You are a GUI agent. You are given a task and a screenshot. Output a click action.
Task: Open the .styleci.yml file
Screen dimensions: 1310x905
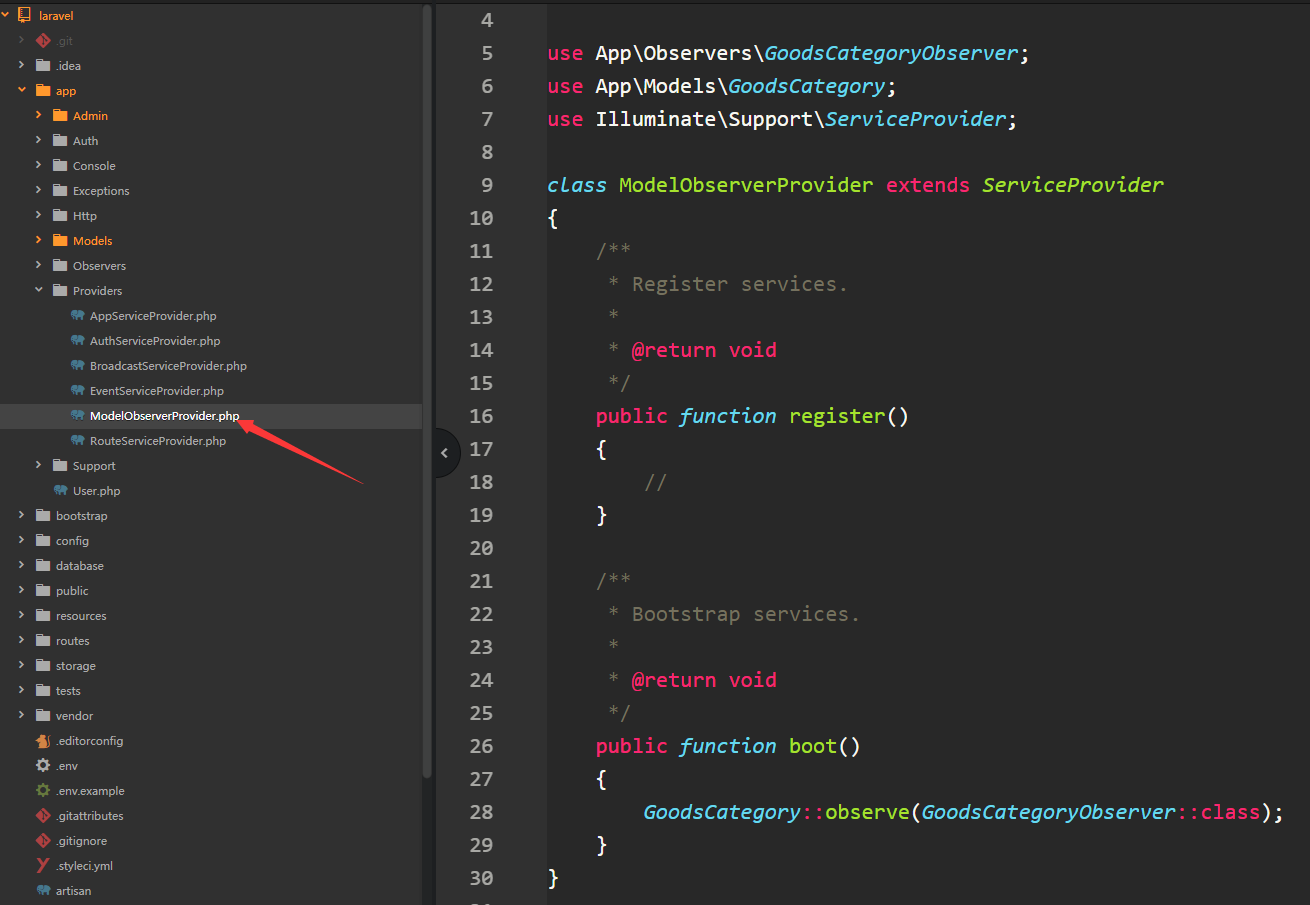click(x=84, y=866)
